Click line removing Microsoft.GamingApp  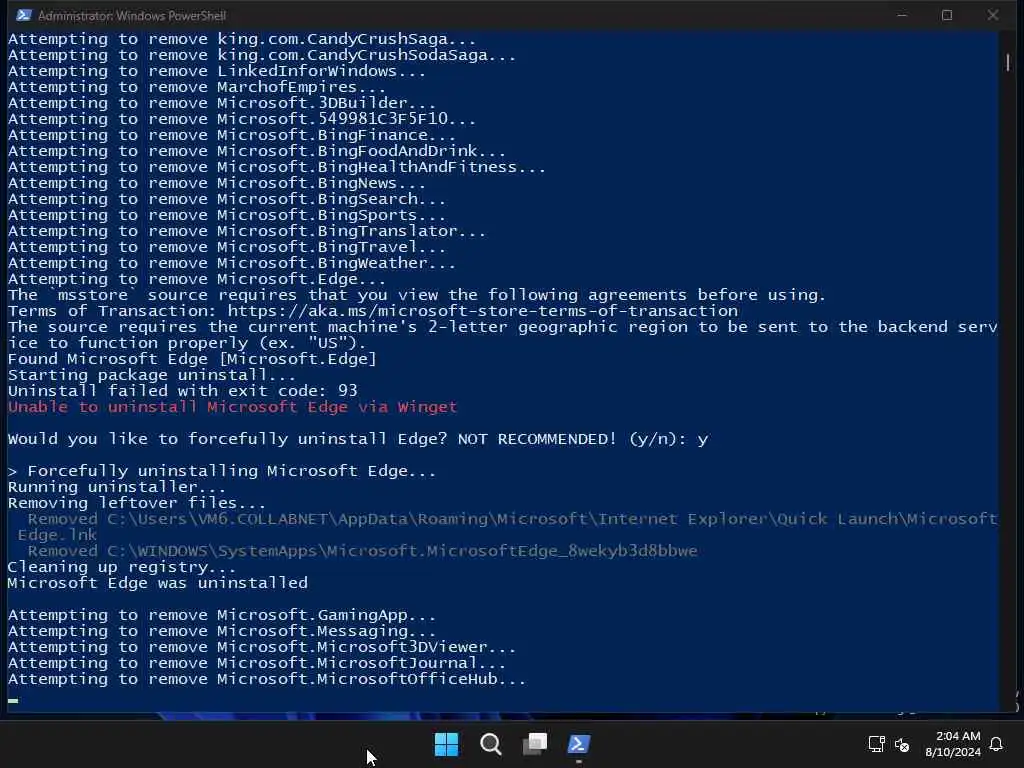[222, 615]
